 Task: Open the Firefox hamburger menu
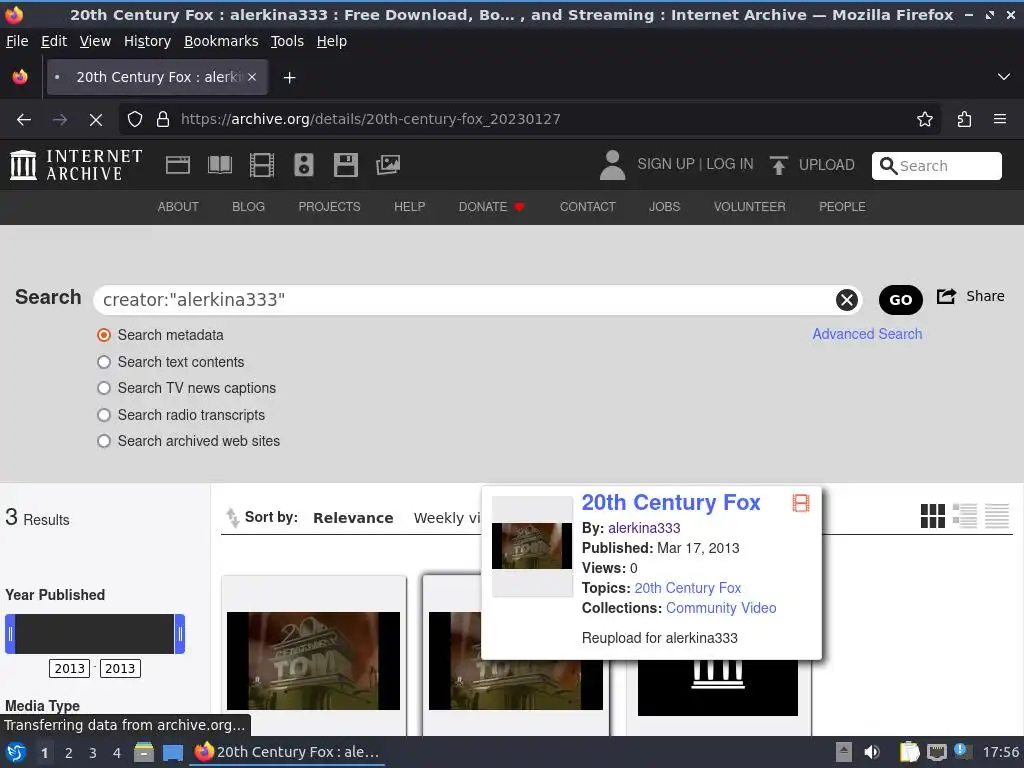pos(1000,119)
